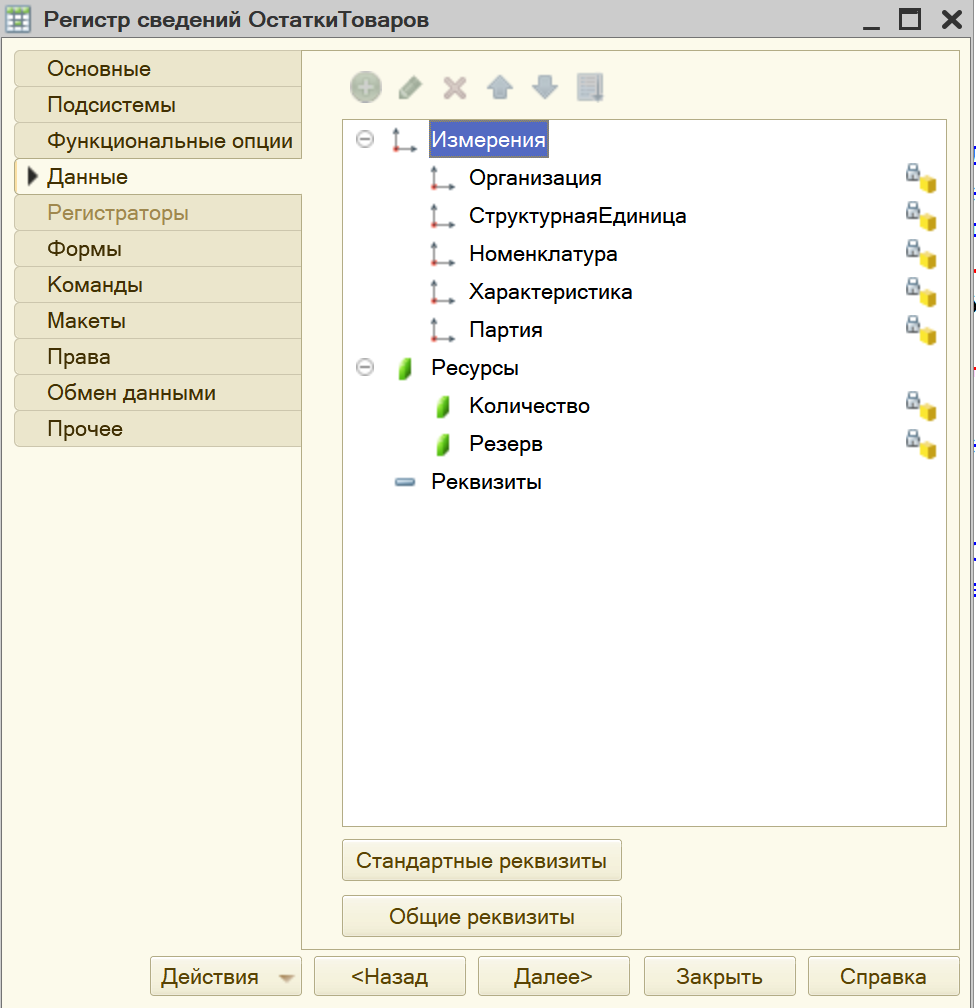
Task: Select the Обмен данными tab
Action: pyautogui.click(x=158, y=393)
